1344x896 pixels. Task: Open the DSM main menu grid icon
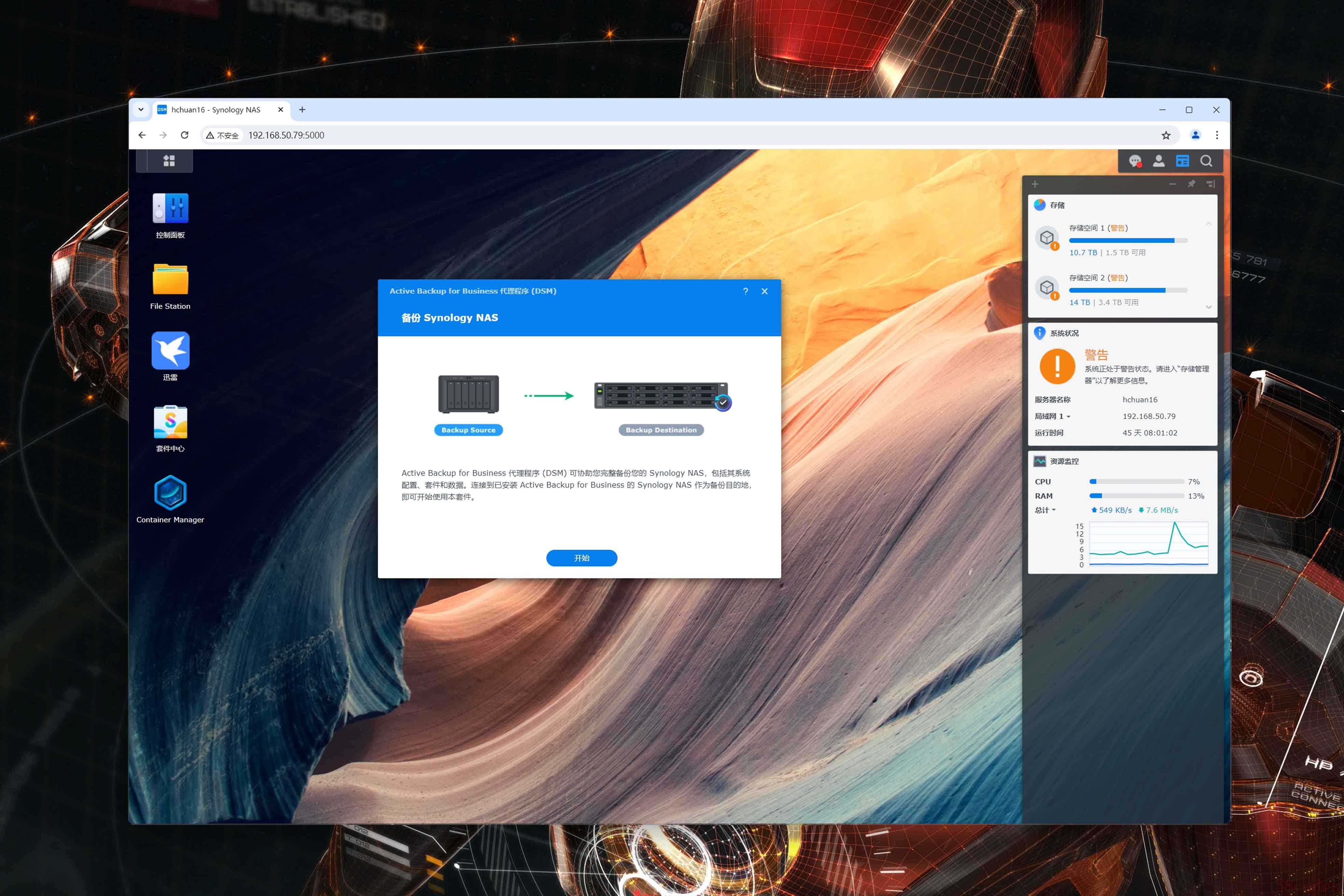[x=169, y=160]
